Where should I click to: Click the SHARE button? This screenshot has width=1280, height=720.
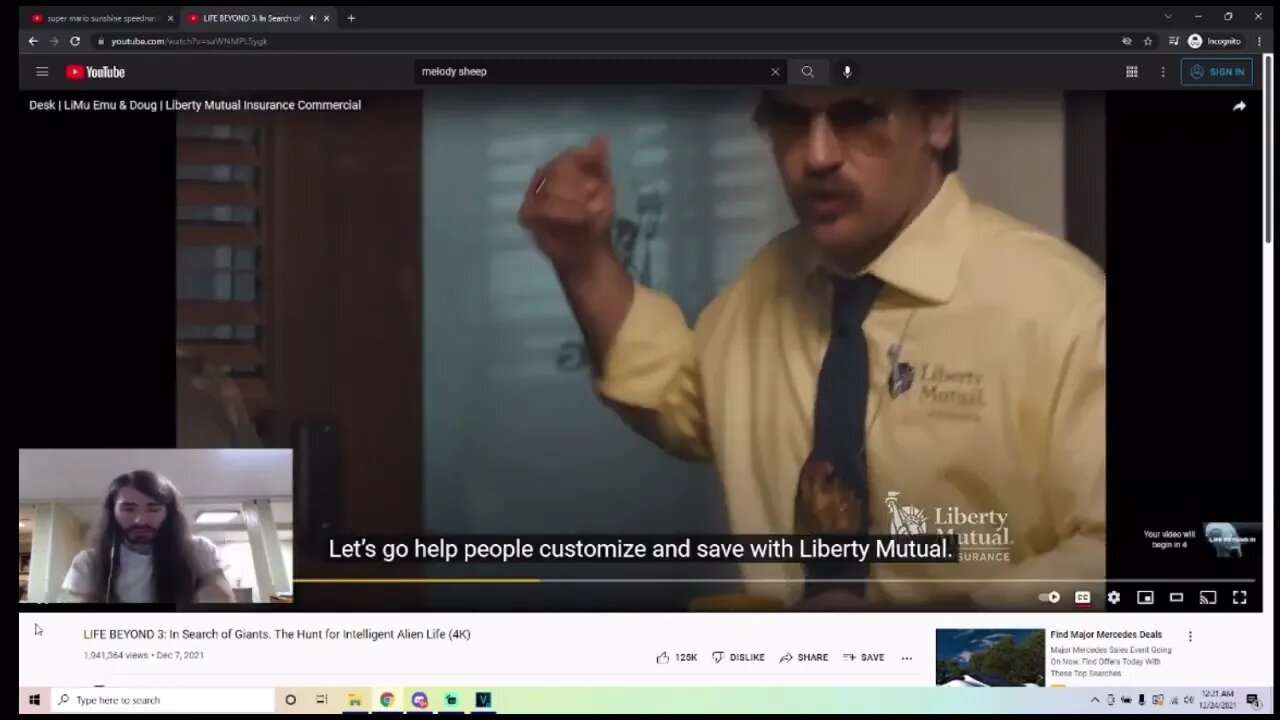point(804,657)
